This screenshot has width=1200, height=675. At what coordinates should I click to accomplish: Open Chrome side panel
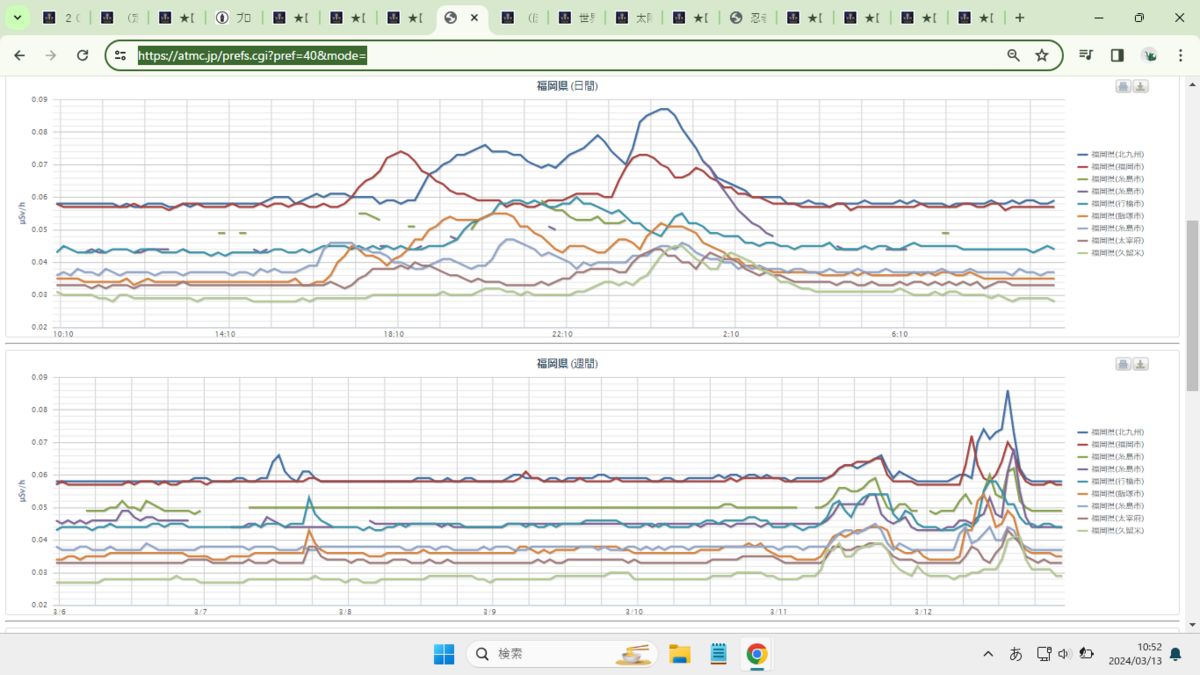point(1118,56)
